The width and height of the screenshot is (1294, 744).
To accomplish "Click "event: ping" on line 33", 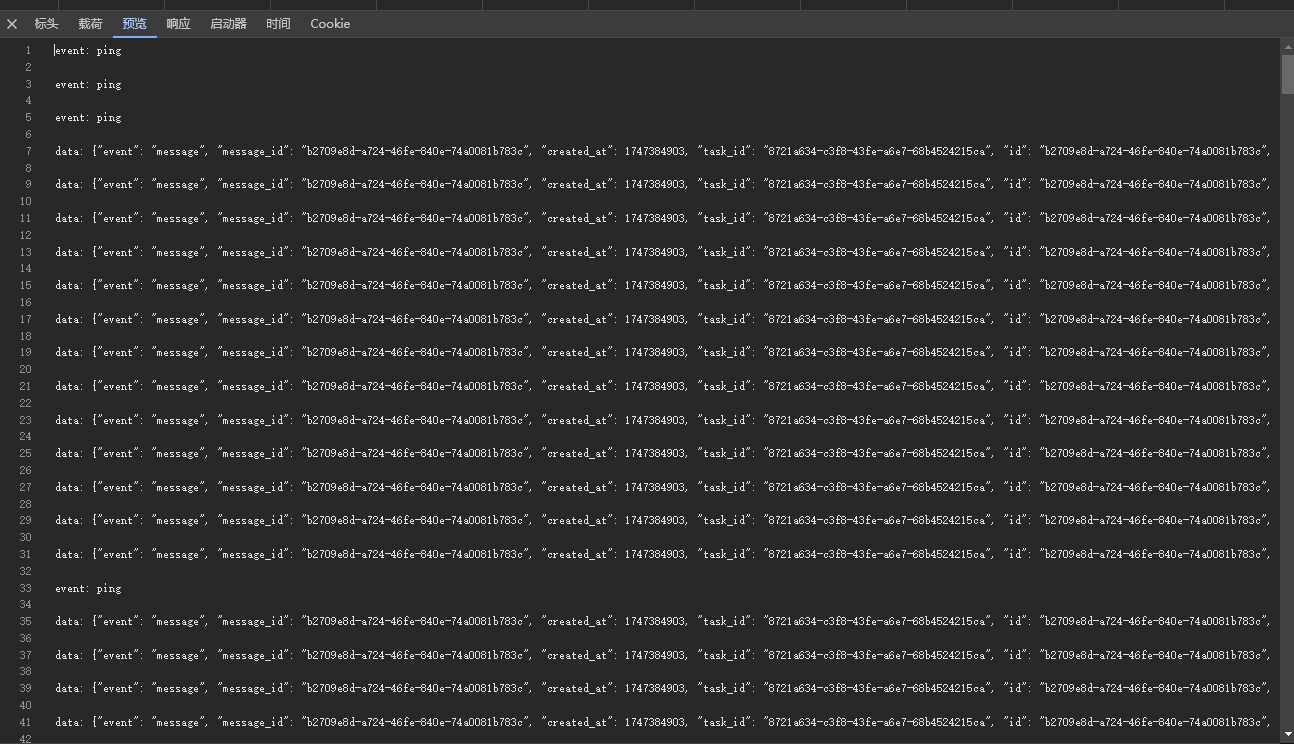I will click(x=88, y=589).
